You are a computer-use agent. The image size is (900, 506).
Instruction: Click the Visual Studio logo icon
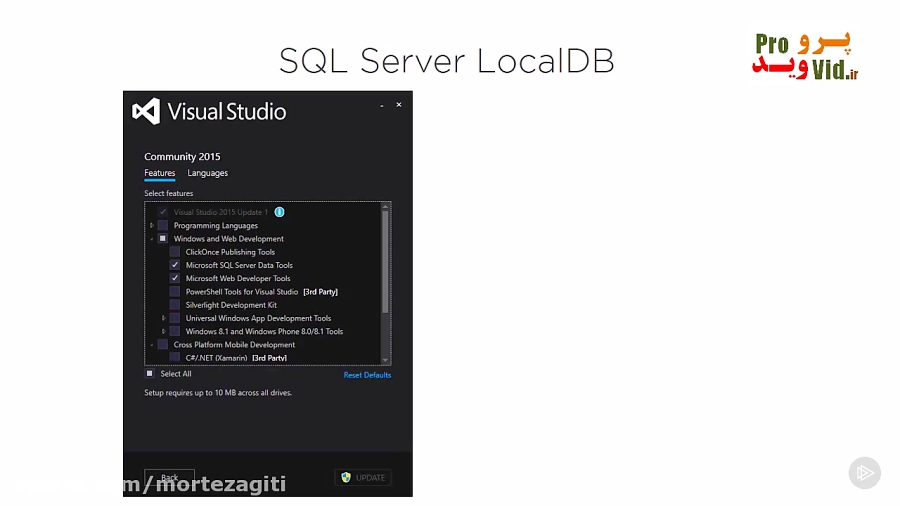(x=146, y=111)
